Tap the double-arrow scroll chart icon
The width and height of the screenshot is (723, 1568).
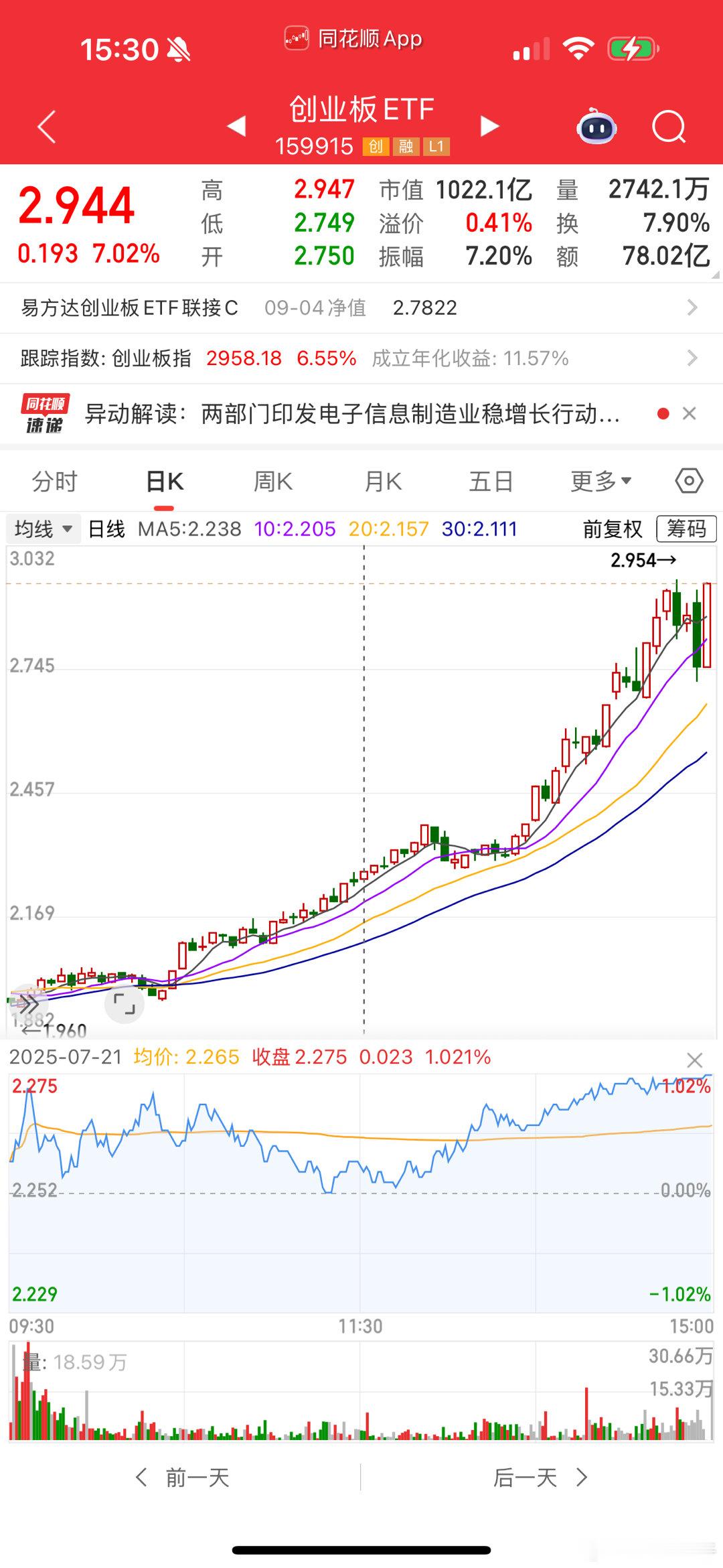[x=29, y=1003]
